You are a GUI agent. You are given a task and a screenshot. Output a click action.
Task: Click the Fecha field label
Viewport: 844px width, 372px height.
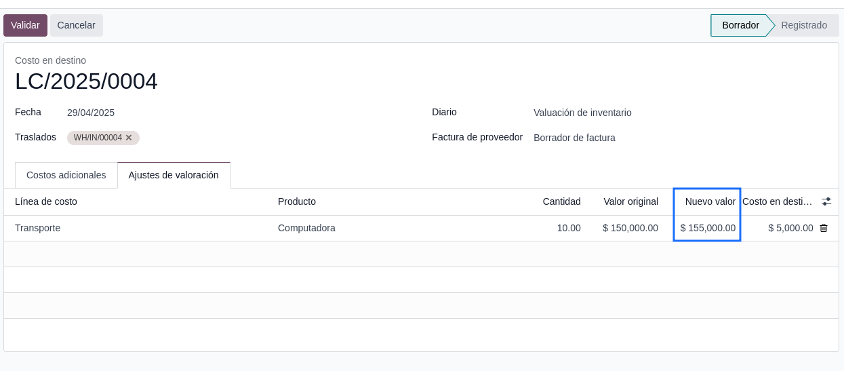(28, 112)
